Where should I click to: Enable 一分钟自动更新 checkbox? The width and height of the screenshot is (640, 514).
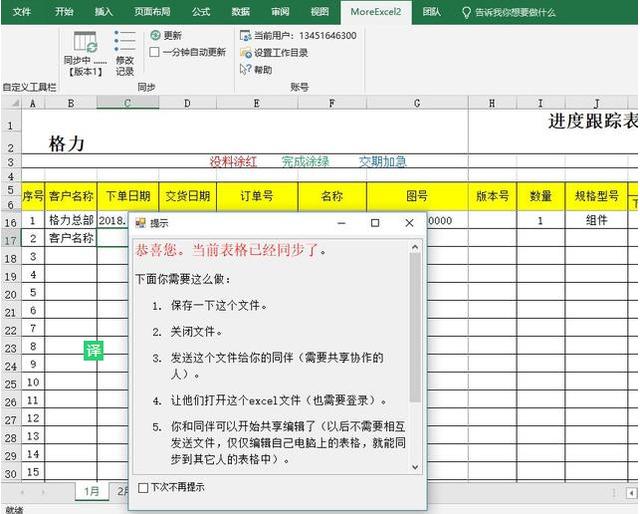154,52
